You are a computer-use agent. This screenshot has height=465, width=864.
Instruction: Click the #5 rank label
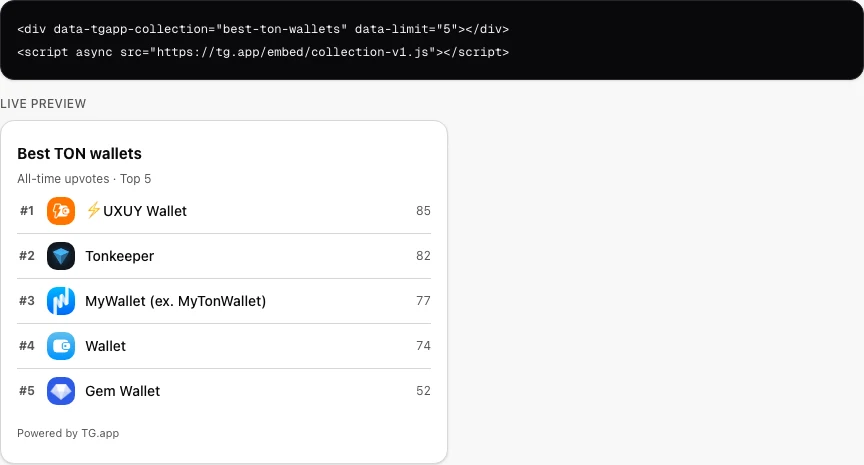(x=27, y=391)
